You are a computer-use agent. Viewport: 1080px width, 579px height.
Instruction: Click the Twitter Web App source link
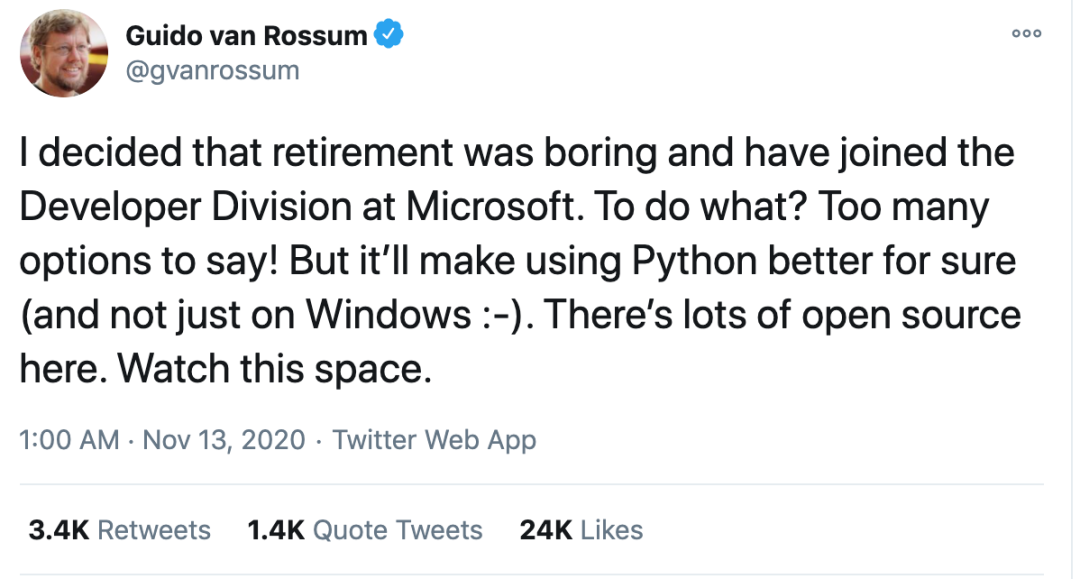(x=434, y=440)
